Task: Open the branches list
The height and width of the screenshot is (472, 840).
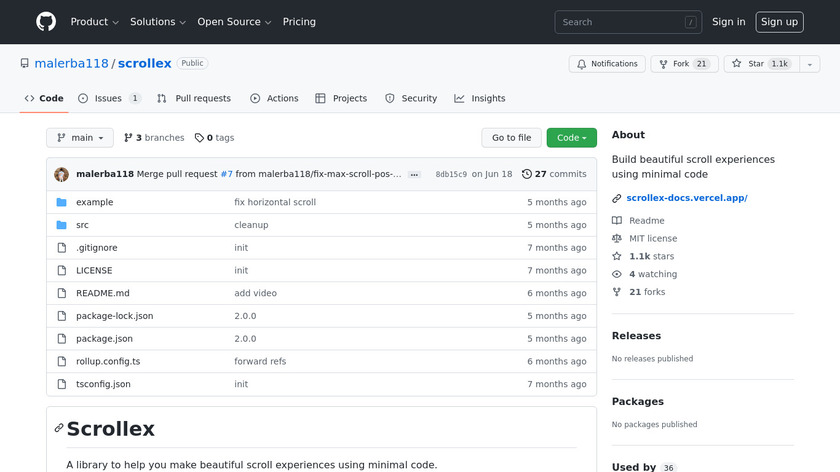Action: tap(154, 138)
